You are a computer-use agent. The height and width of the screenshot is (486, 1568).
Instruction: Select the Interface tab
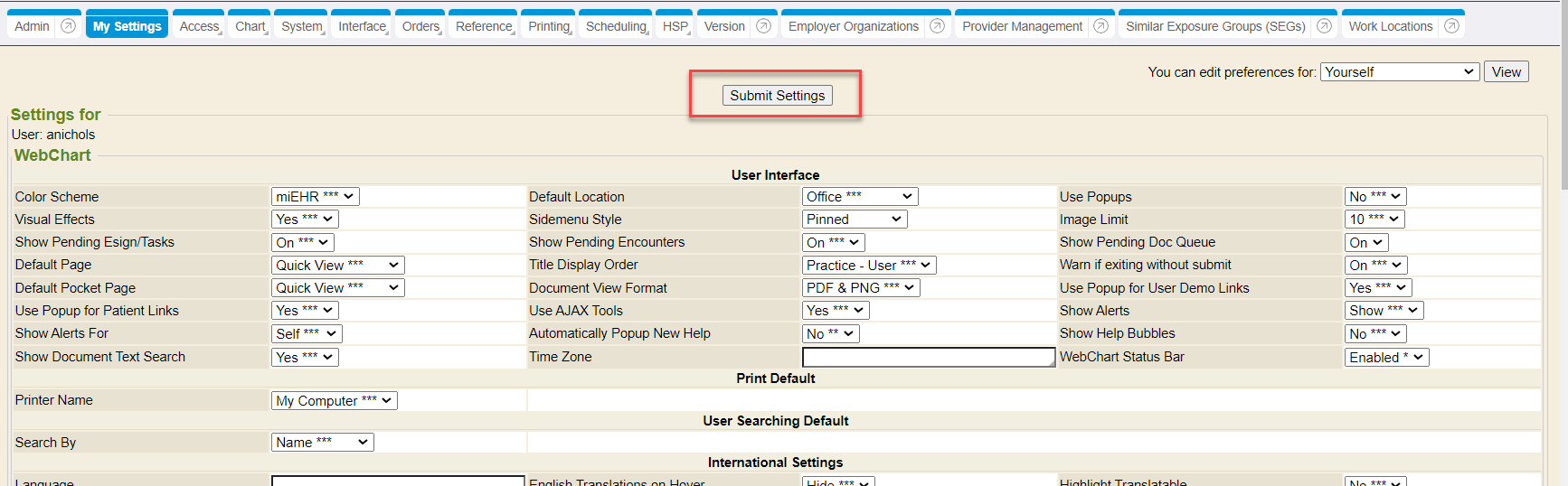pyautogui.click(x=362, y=26)
